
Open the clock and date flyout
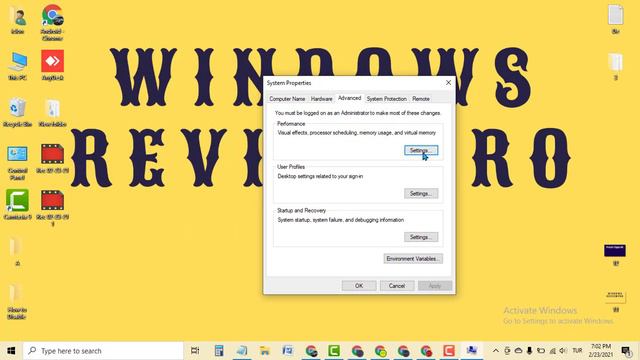[x=601, y=351]
